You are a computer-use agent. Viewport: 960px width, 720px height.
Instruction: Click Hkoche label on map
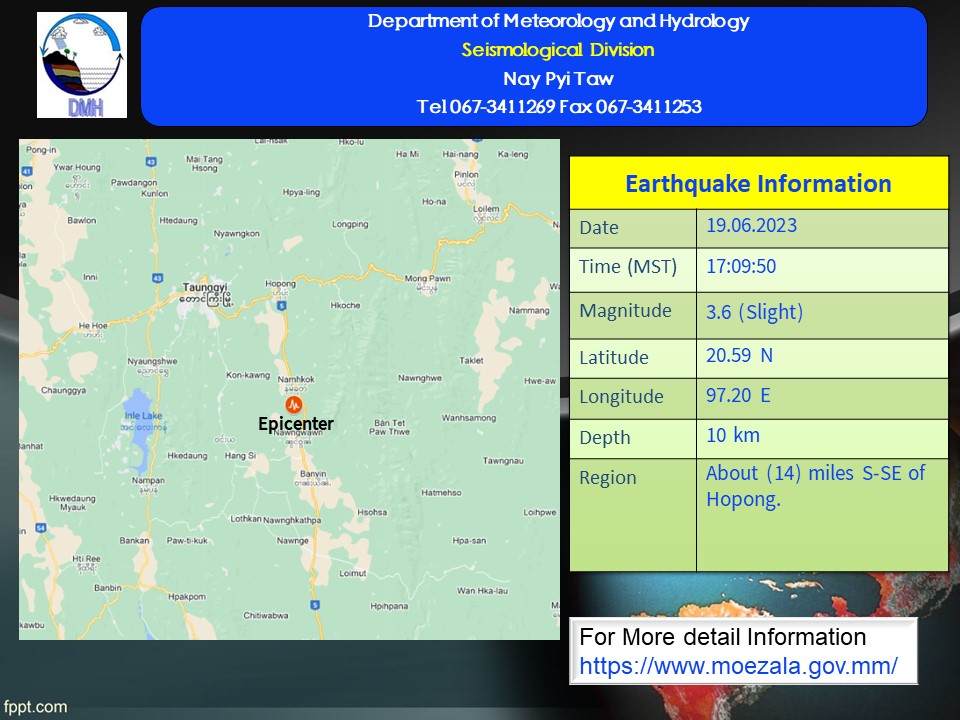345,306
